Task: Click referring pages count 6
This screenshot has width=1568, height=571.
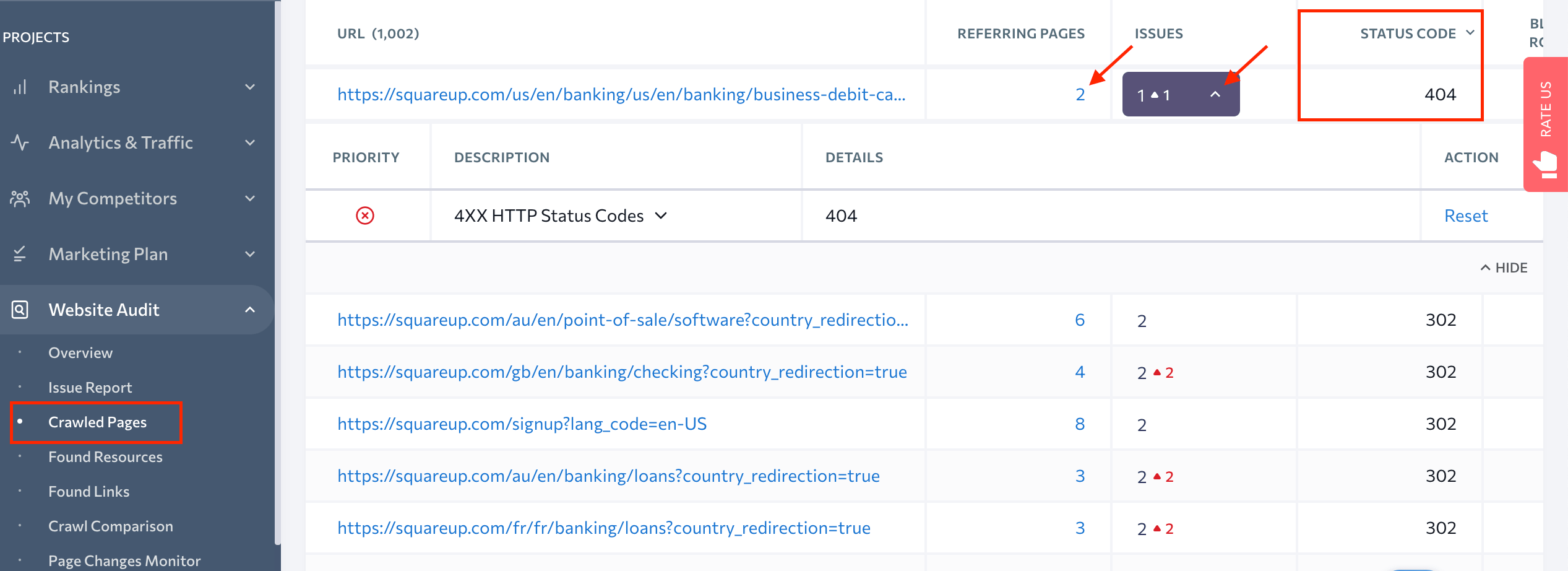Action: point(1080,320)
